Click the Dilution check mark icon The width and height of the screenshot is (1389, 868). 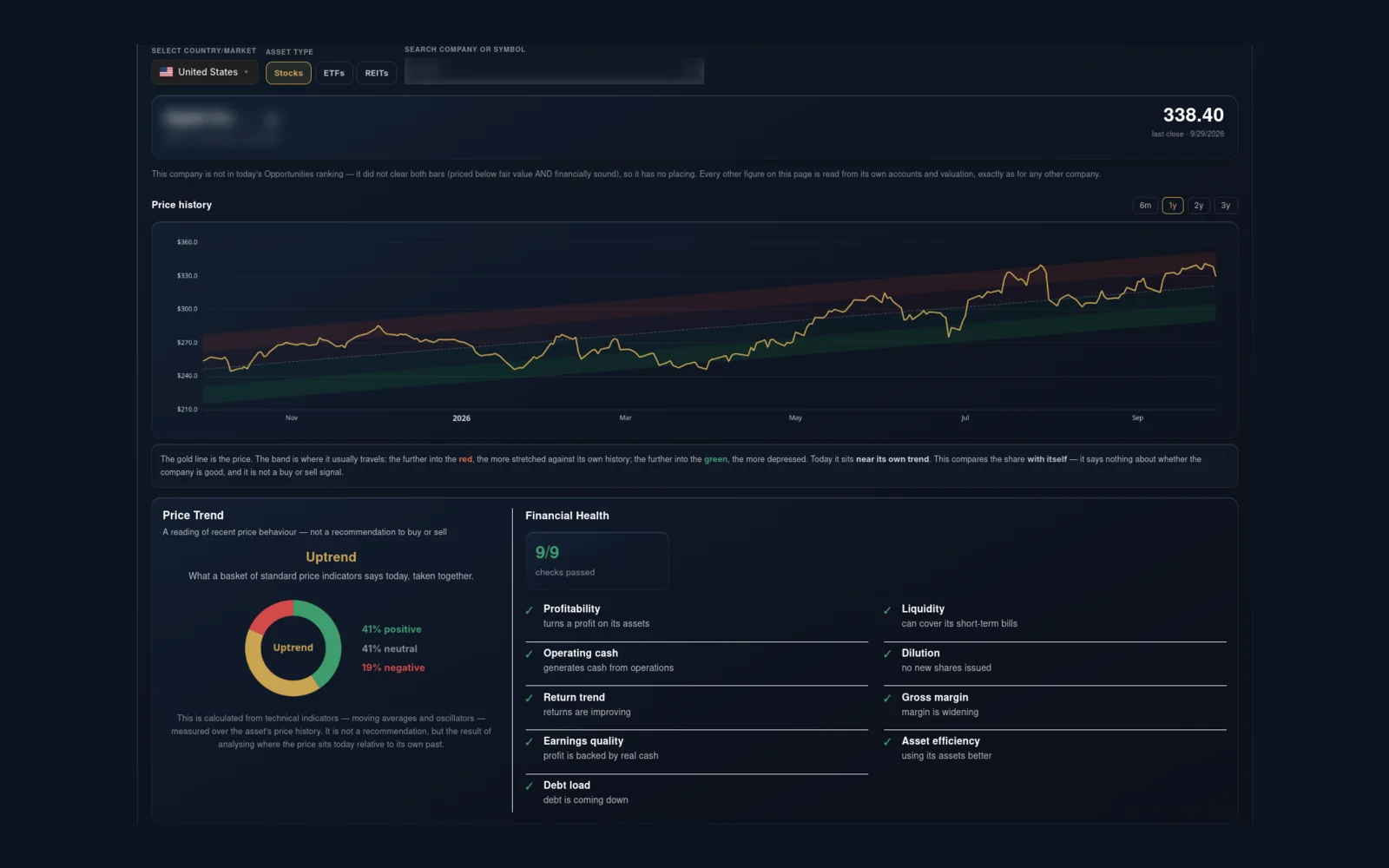pos(887,654)
